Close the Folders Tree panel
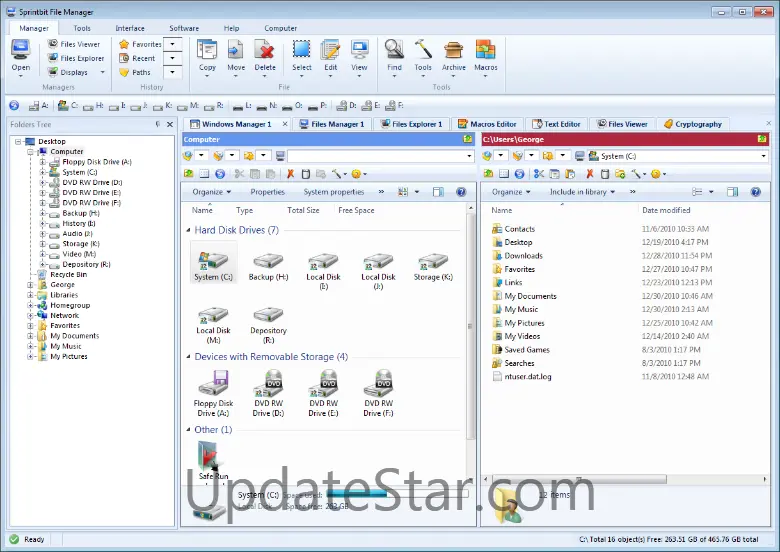Viewport: 780px width, 552px height. click(x=170, y=124)
